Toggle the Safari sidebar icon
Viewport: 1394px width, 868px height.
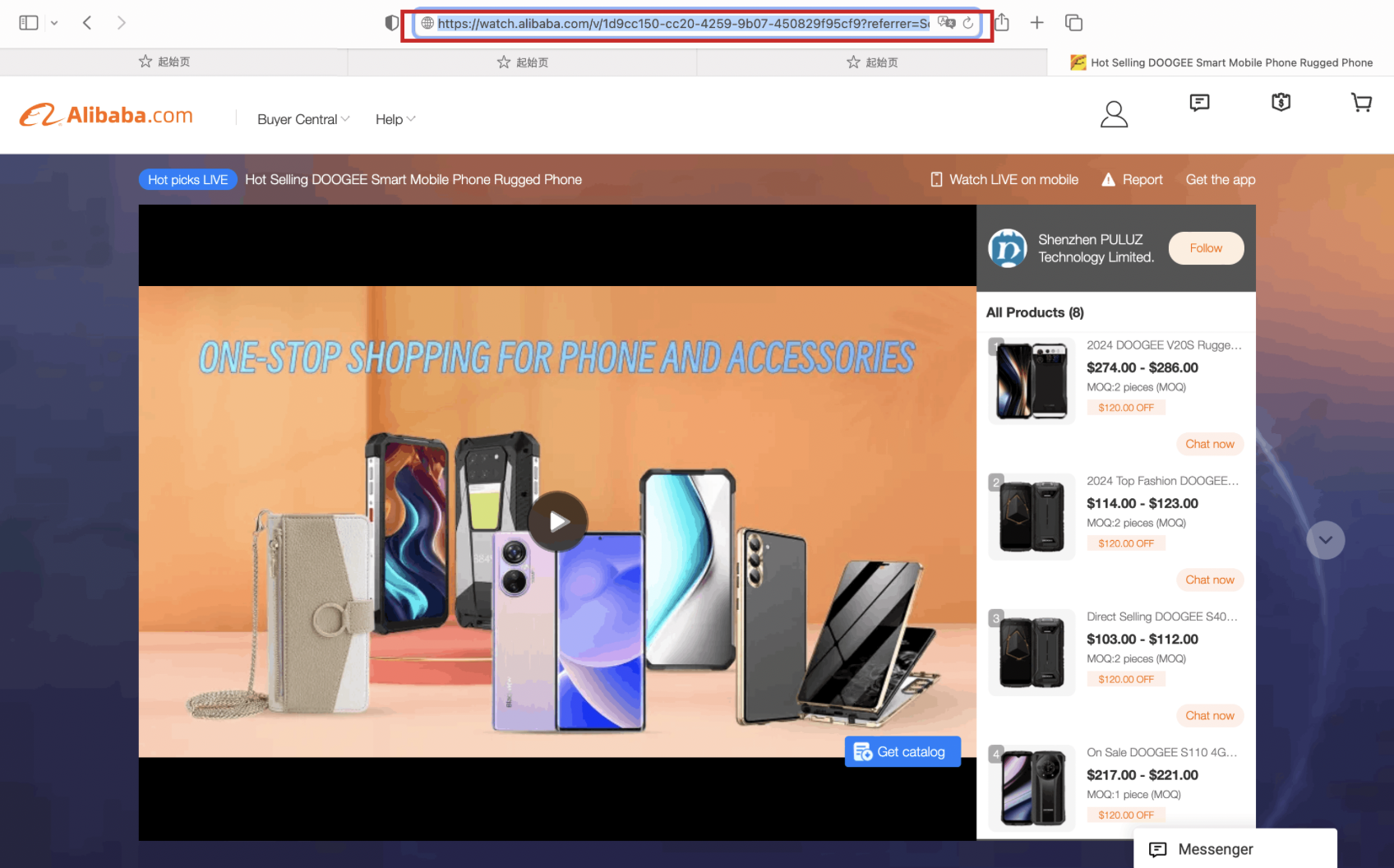click(29, 23)
